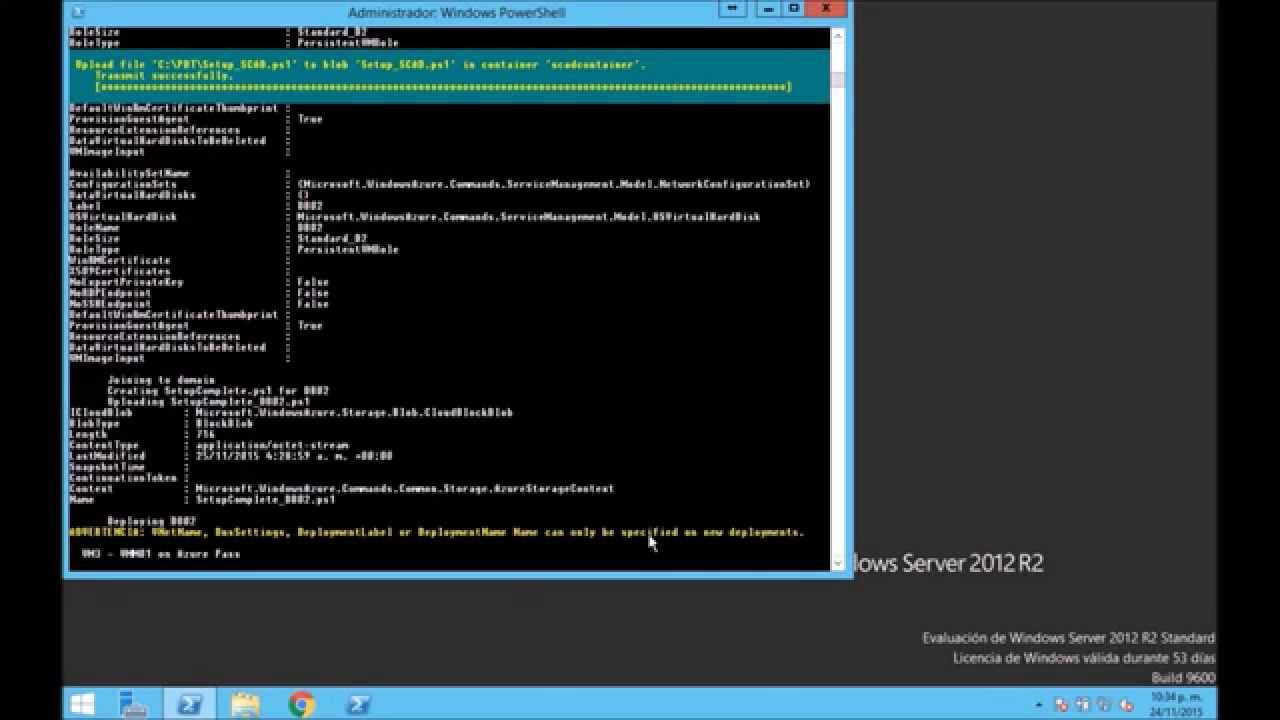
Task: Click the 'Joining to domain' output line
Action: click(160, 380)
